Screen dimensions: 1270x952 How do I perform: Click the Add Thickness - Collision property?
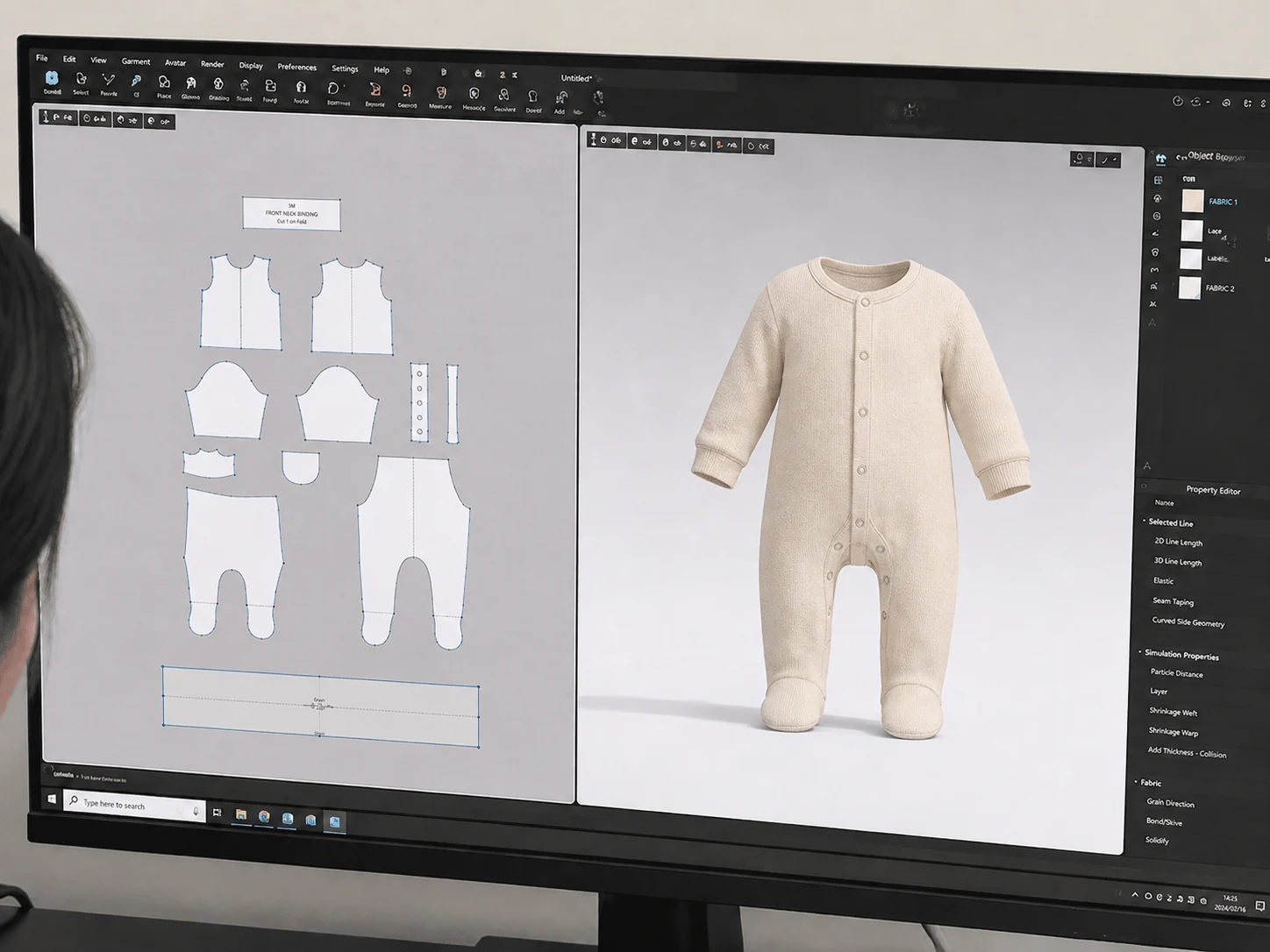pyautogui.click(x=1187, y=752)
